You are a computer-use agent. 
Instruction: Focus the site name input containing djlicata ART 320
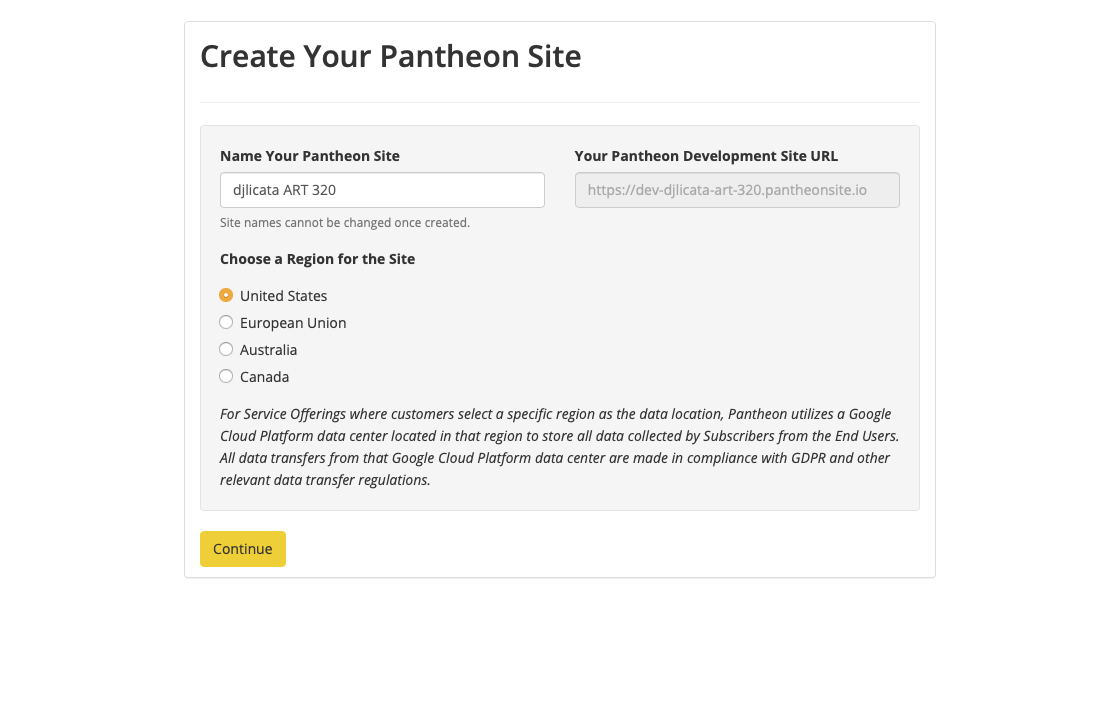[x=382, y=190]
